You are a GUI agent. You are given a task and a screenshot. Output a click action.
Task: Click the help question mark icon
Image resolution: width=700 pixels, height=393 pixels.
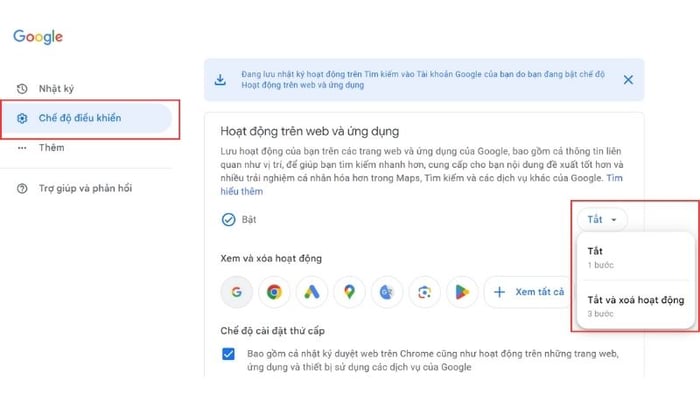point(22,188)
